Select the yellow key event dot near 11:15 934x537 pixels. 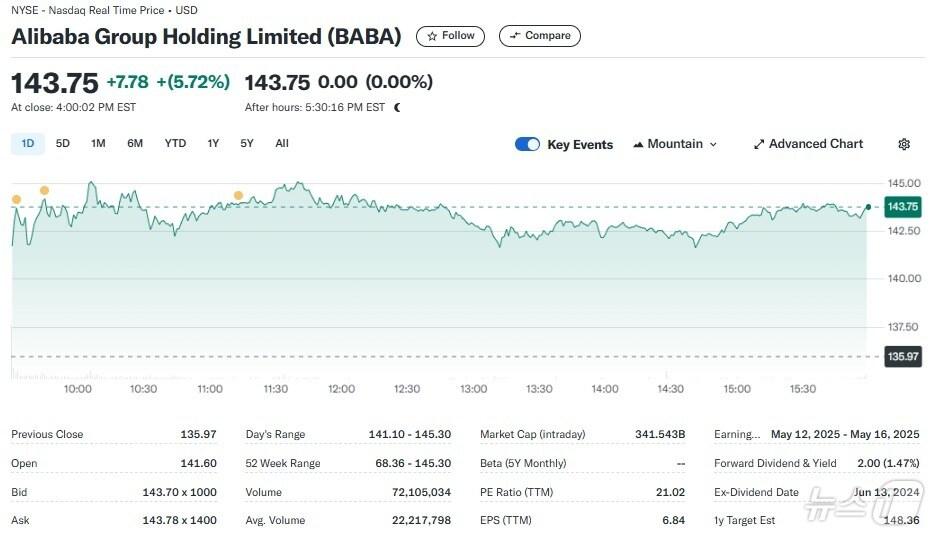pos(238,195)
